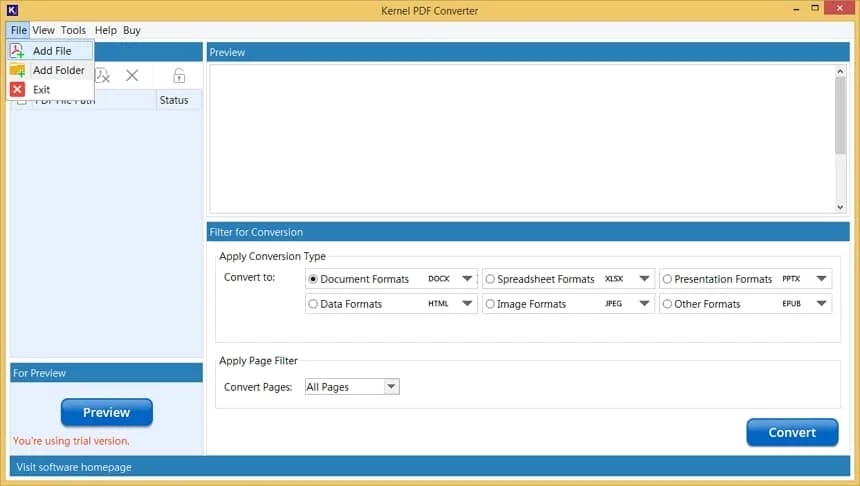Click the "Convert Pages:" label
Screen dimensions: 860x486
click(258, 387)
